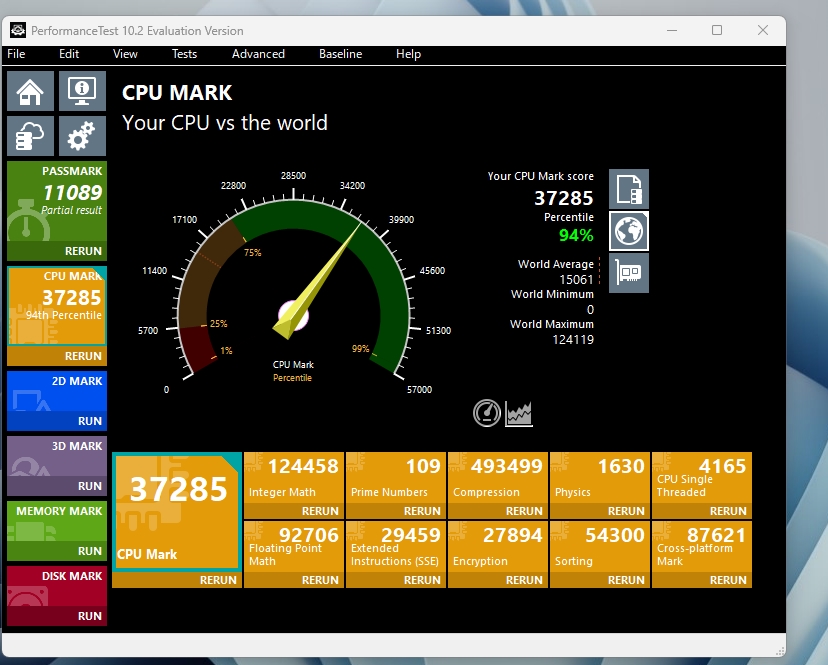Rerun the Physics test
Image resolution: width=828 pixels, height=665 pixels.
[x=599, y=511]
